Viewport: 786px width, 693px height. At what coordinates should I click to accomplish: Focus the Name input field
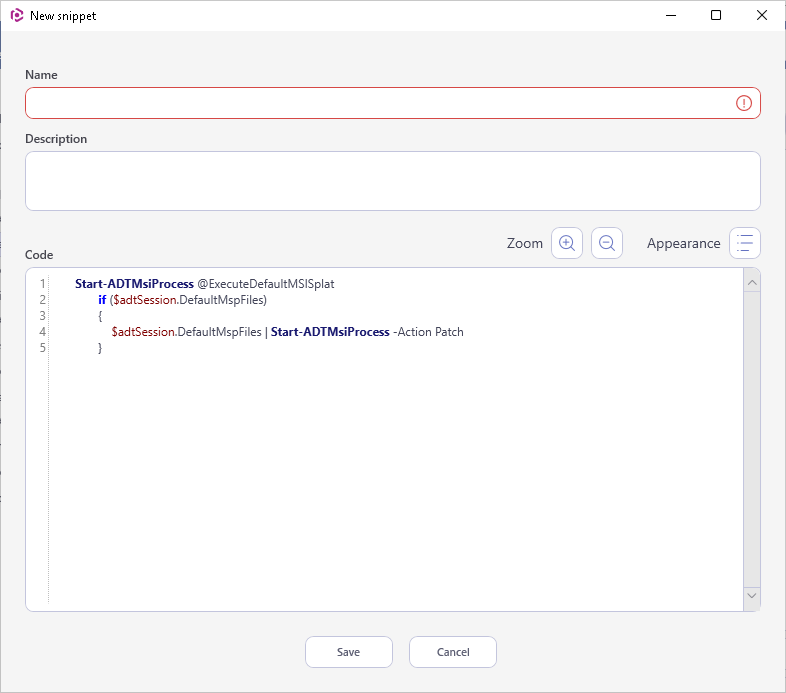coord(392,103)
